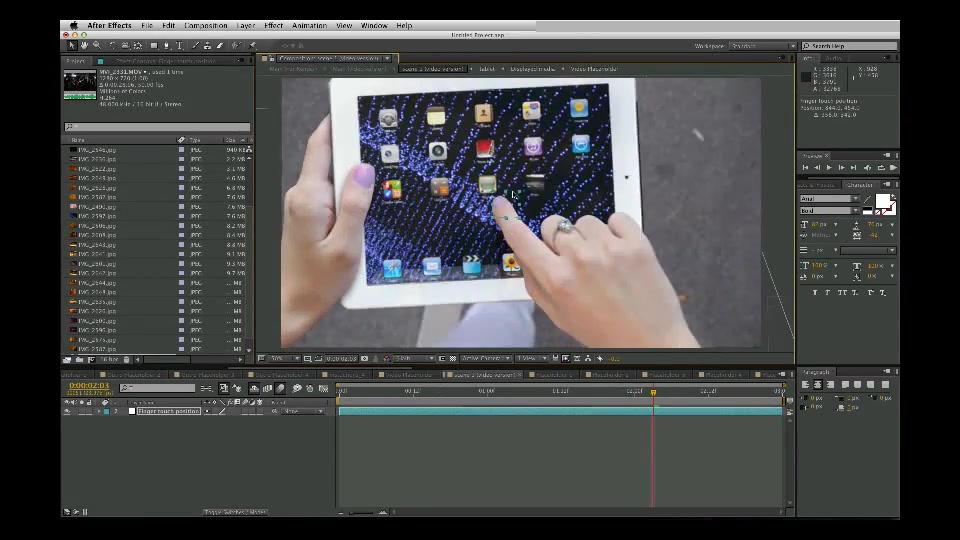Select the Pen tool
The height and width of the screenshot is (540, 960).
click(167, 46)
